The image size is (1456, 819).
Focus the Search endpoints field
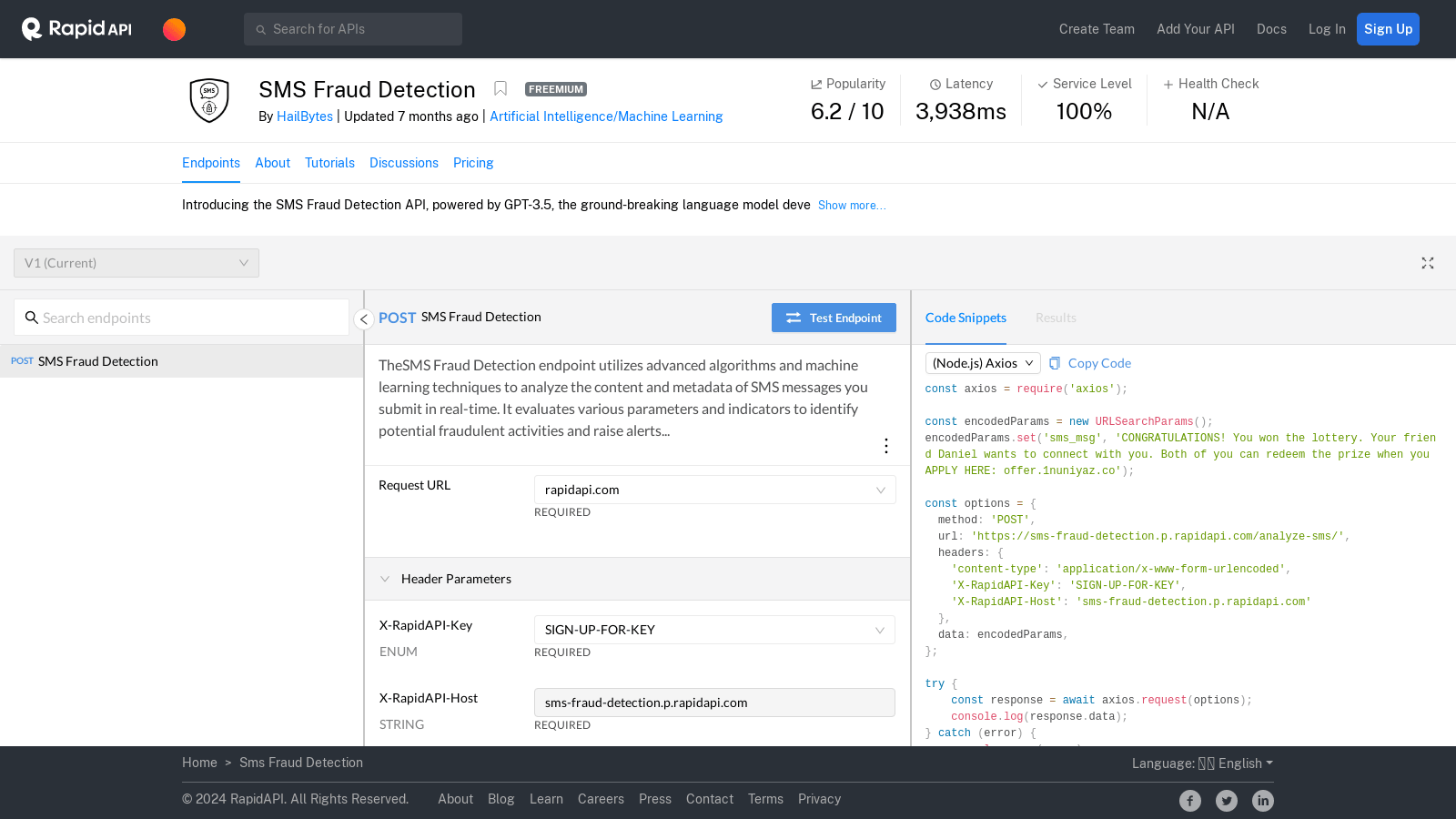(x=181, y=318)
